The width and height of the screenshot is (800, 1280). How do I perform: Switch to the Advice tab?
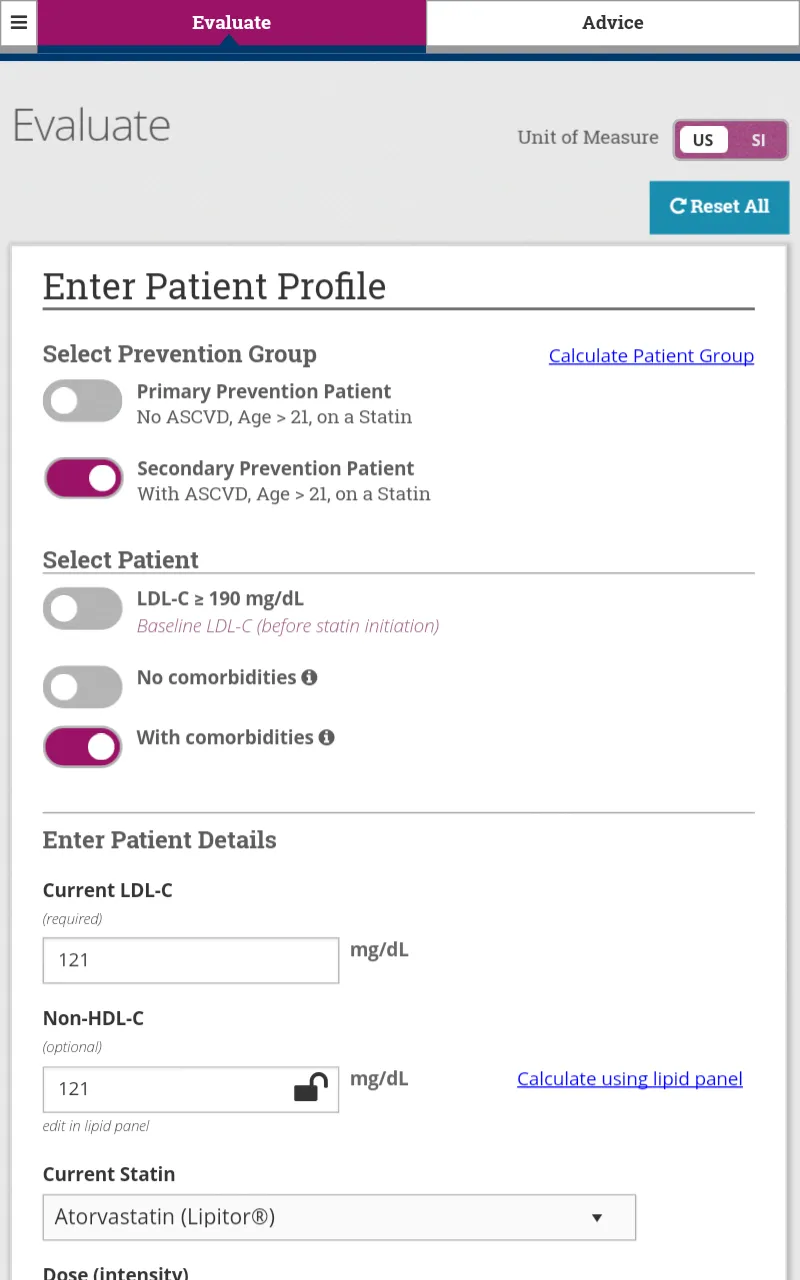coord(612,22)
